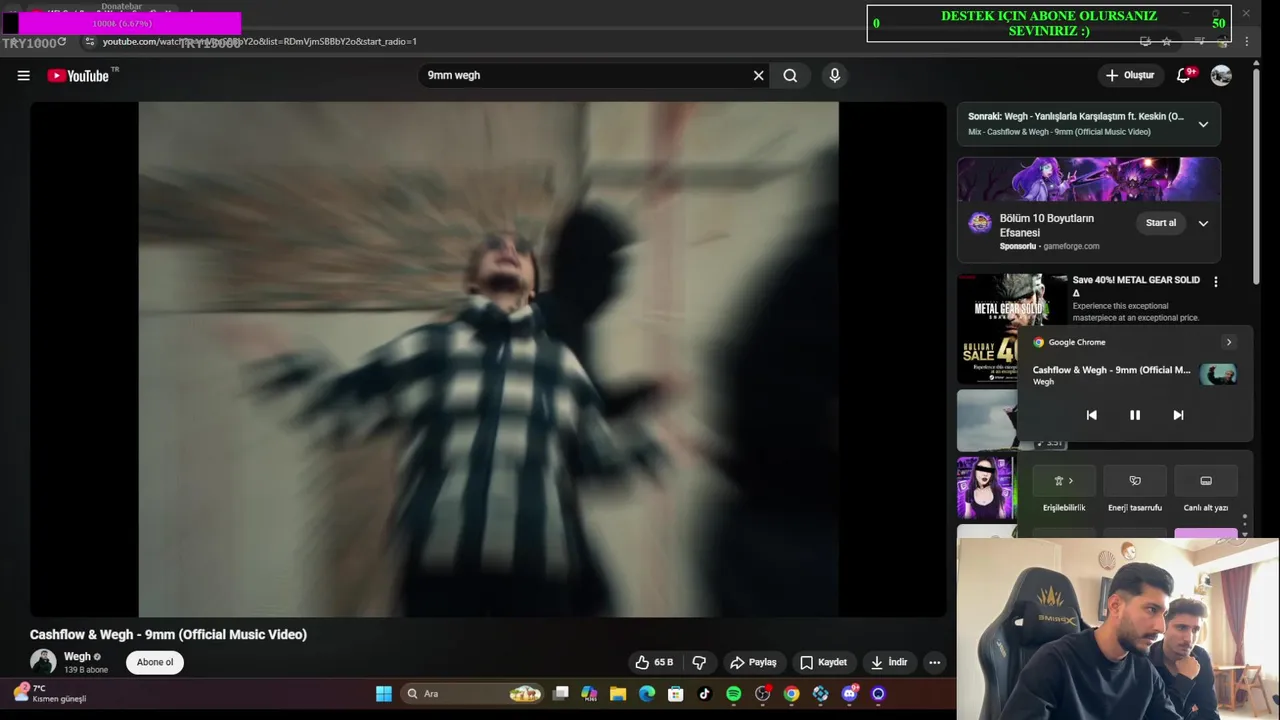
Task: Toggle Canlı alt yazı quick setting
Action: (1206, 481)
